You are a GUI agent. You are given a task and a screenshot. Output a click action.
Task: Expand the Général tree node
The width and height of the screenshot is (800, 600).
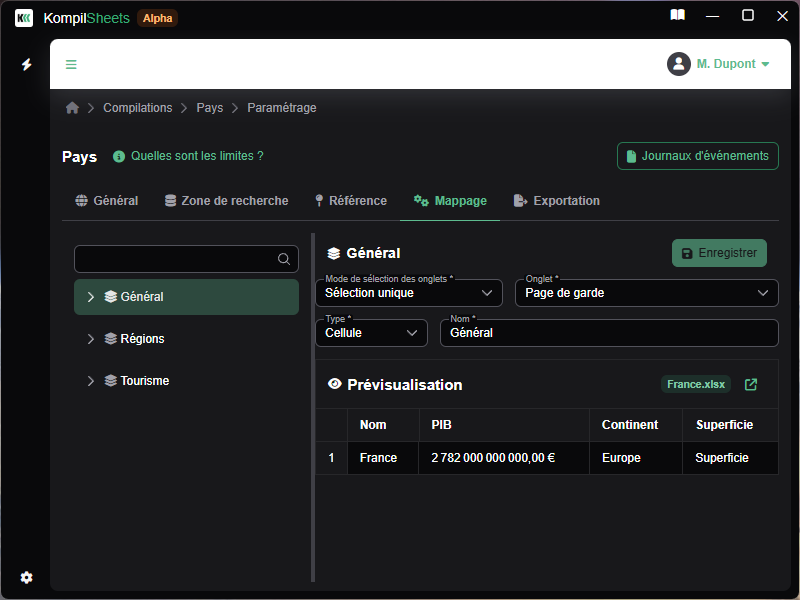(91, 297)
